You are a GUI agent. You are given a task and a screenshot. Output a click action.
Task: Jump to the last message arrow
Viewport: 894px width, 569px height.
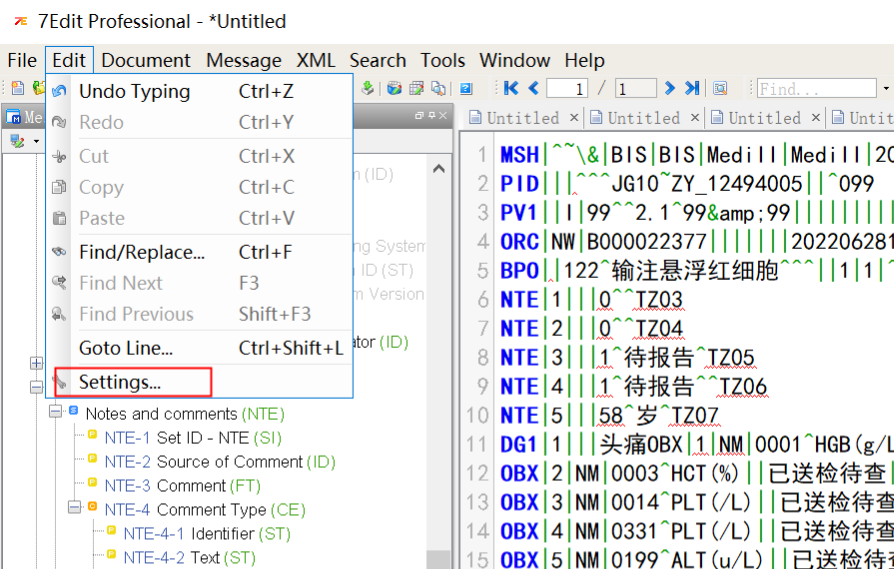click(x=692, y=89)
